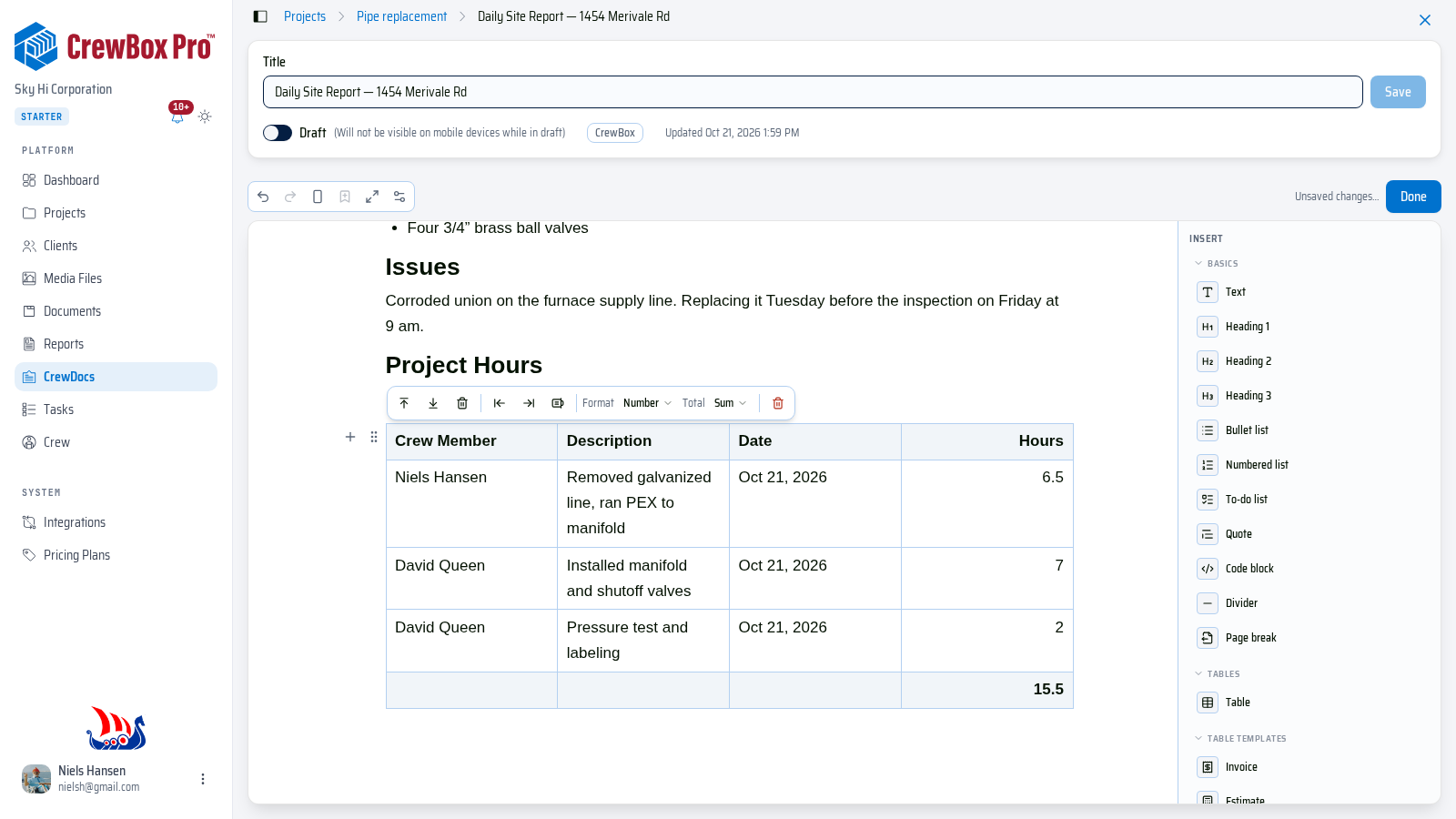Go to Media Files in sidebar
The height and width of the screenshot is (819, 1456).
116,278
